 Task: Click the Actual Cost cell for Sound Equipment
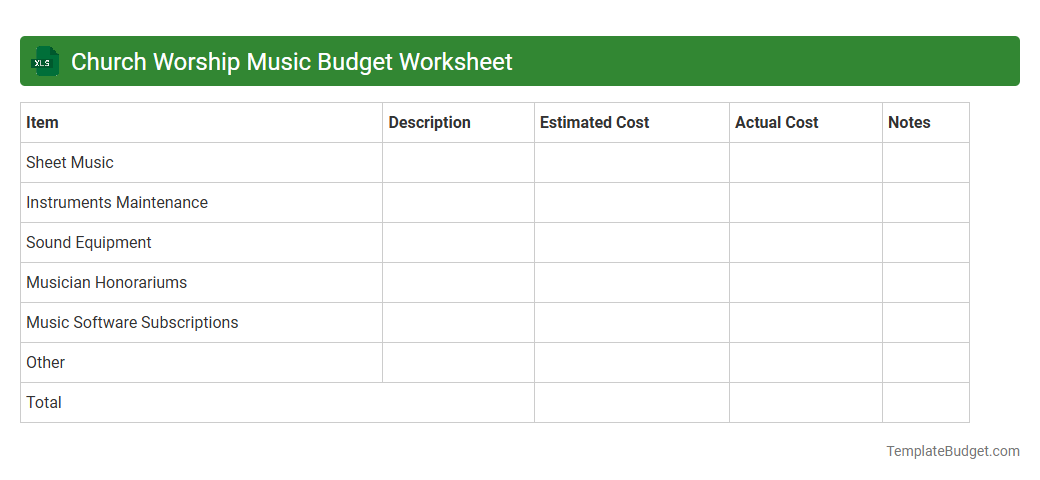(806, 243)
